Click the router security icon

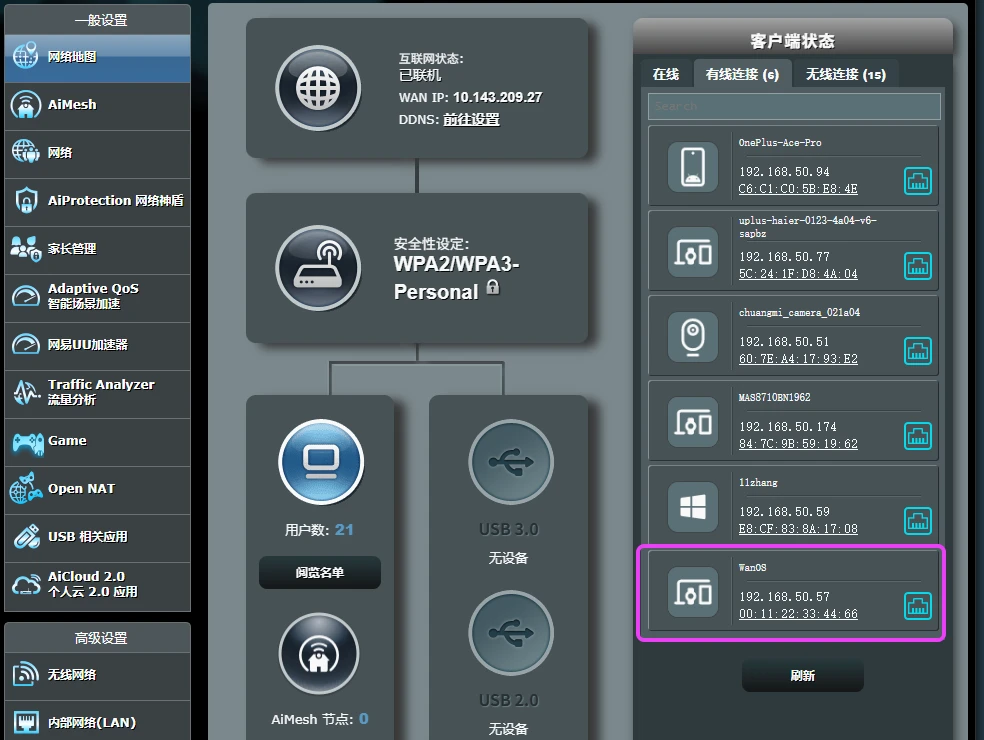tap(318, 268)
